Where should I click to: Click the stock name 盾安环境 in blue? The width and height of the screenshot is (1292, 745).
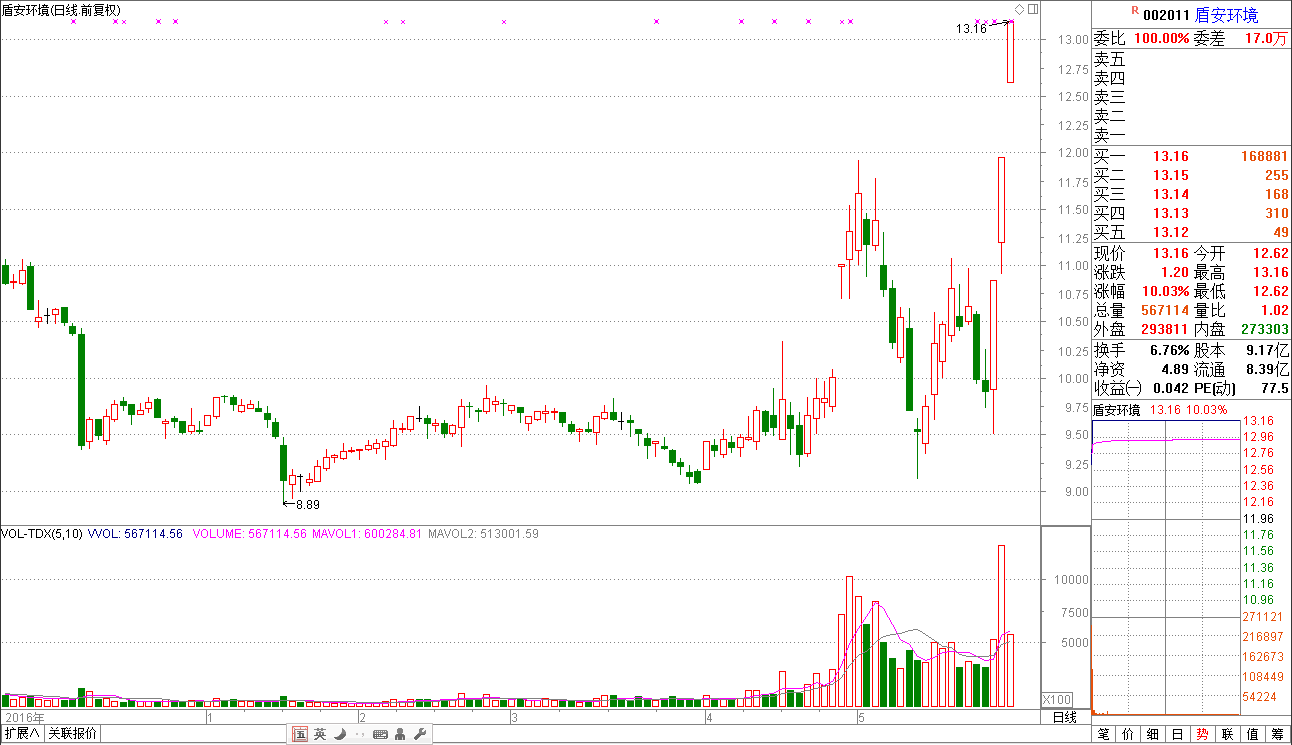pyautogui.click(x=1227, y=15)
